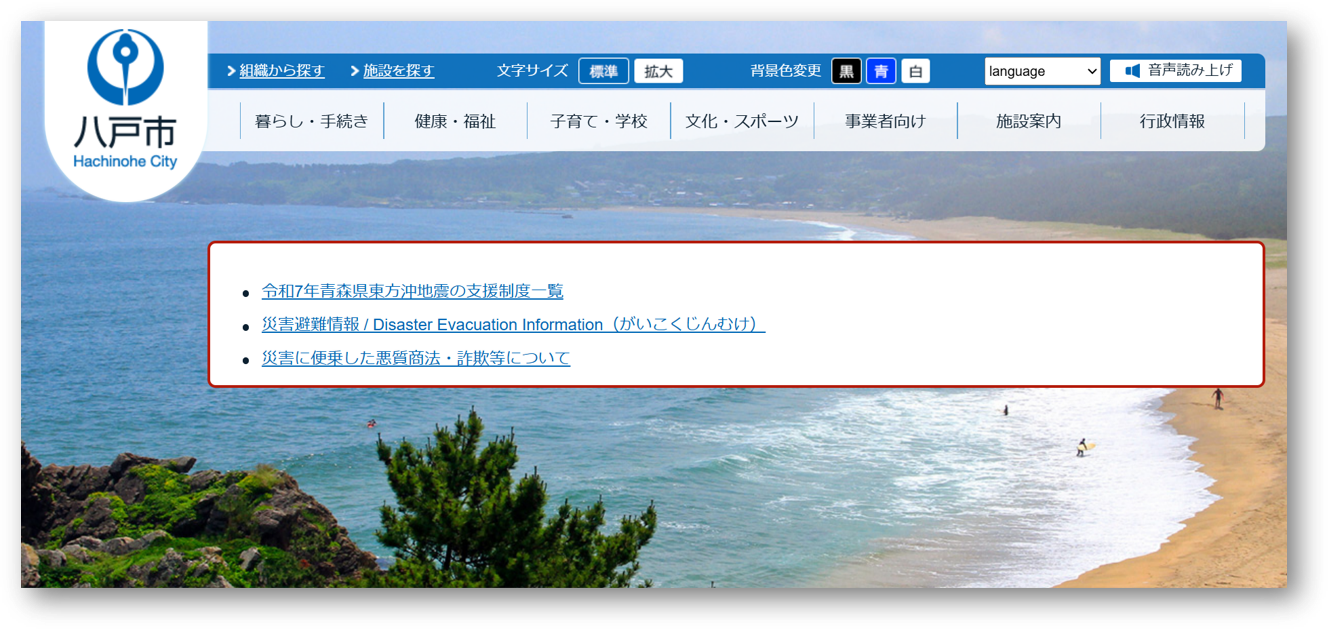
Task: Select the 施設案内 menu item
Action: (1028, 121)
